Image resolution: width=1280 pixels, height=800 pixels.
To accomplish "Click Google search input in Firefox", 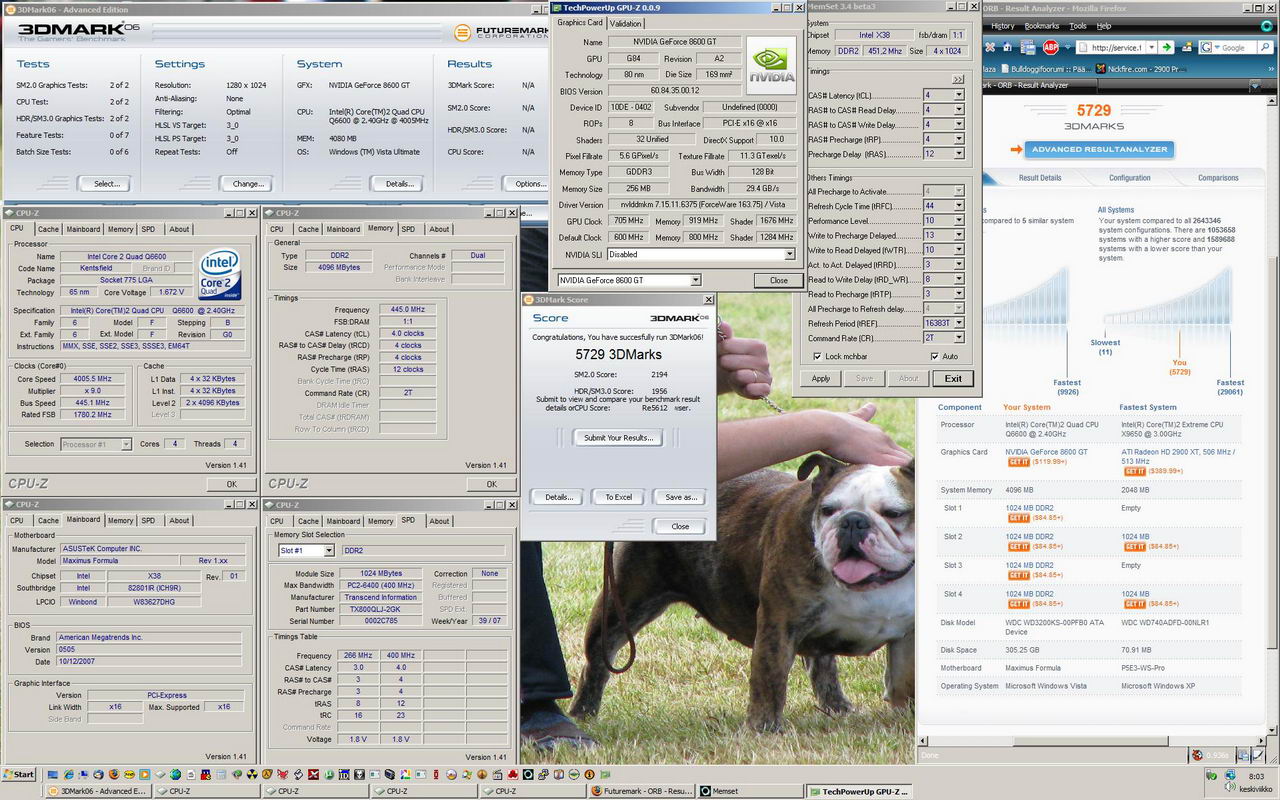I will point(1238,47).
